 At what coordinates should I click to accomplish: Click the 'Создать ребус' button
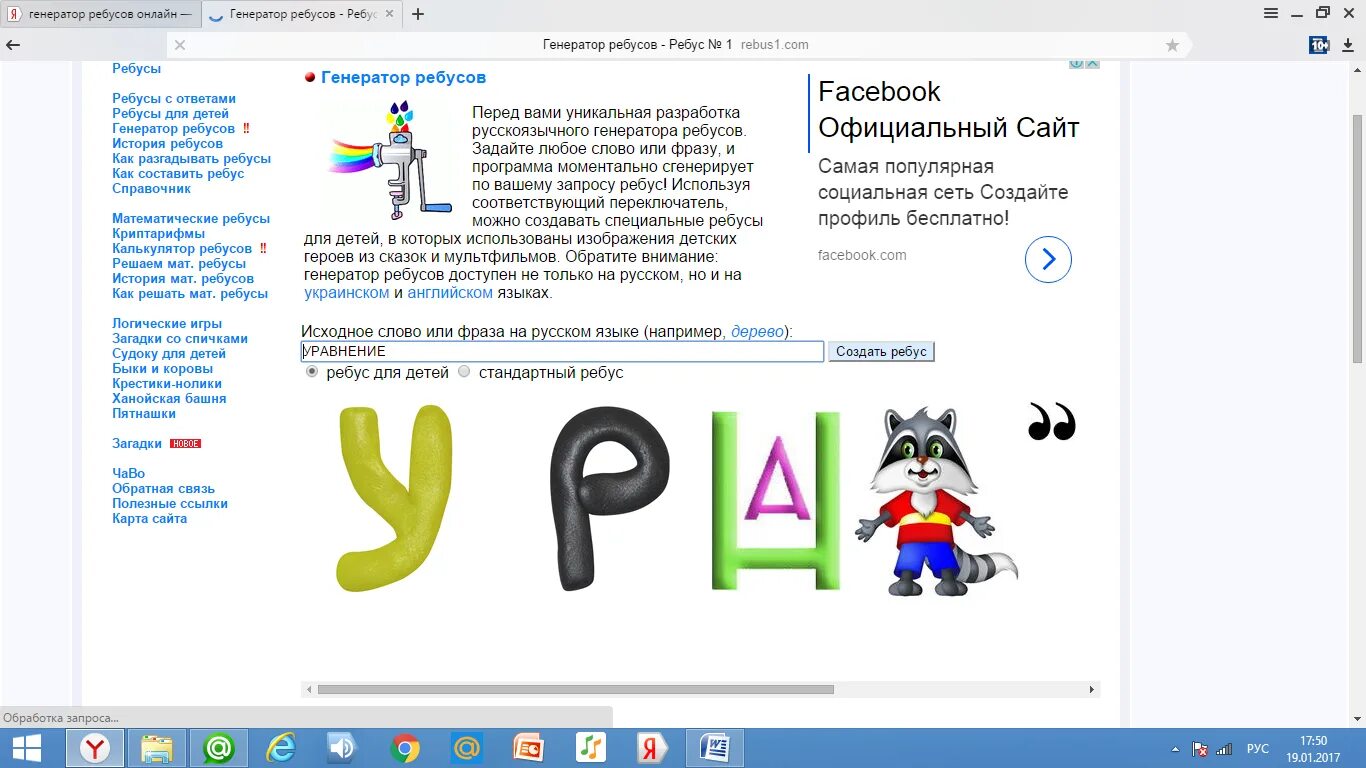(x=881, y=351)
